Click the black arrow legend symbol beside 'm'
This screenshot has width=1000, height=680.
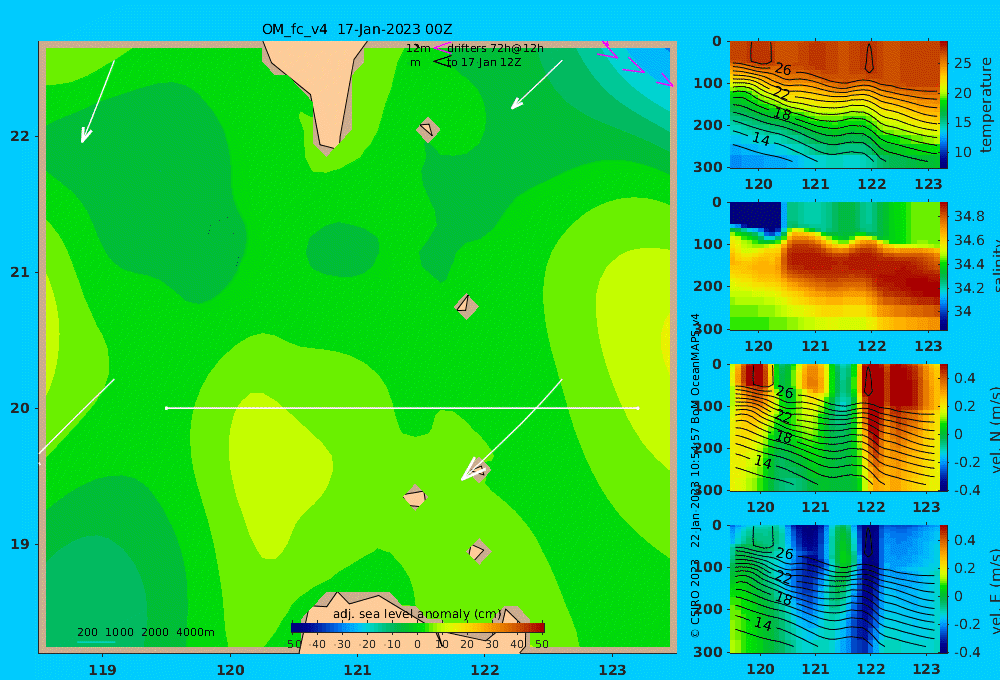(x=442, y=62)
